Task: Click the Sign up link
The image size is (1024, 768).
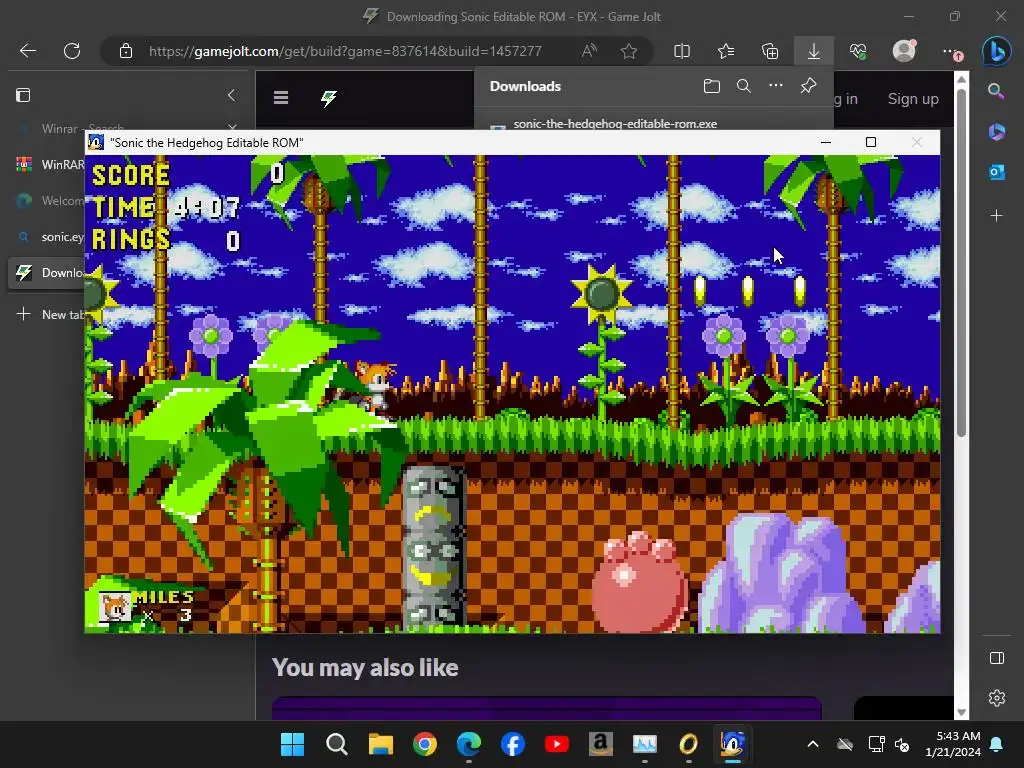Action: [x=913, y=99]
